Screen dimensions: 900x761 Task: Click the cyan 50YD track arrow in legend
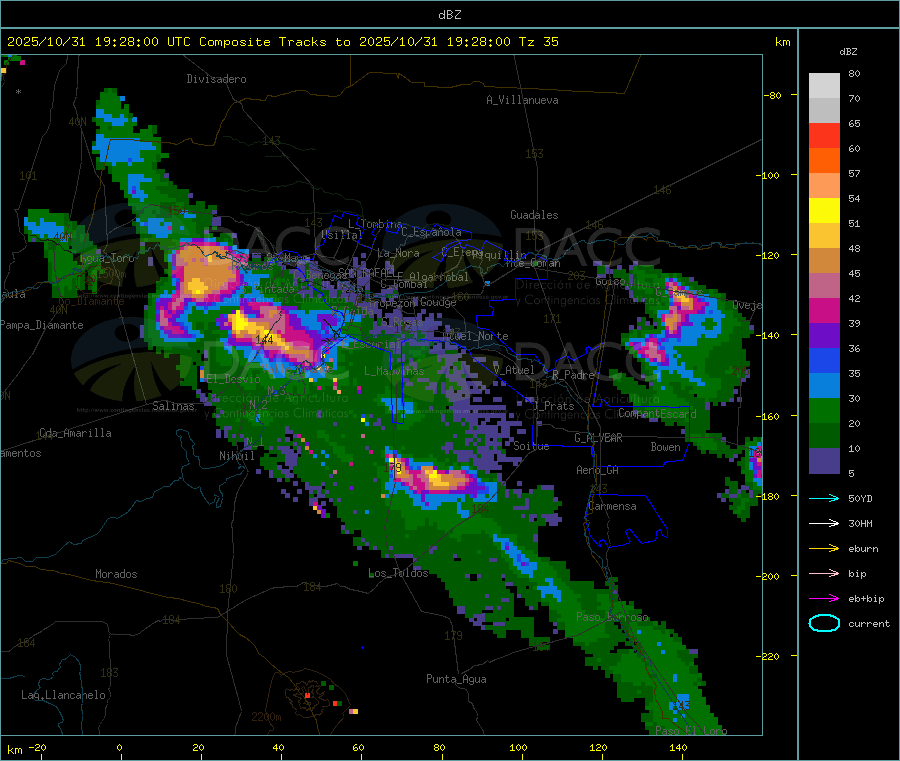tap(824, 498)
